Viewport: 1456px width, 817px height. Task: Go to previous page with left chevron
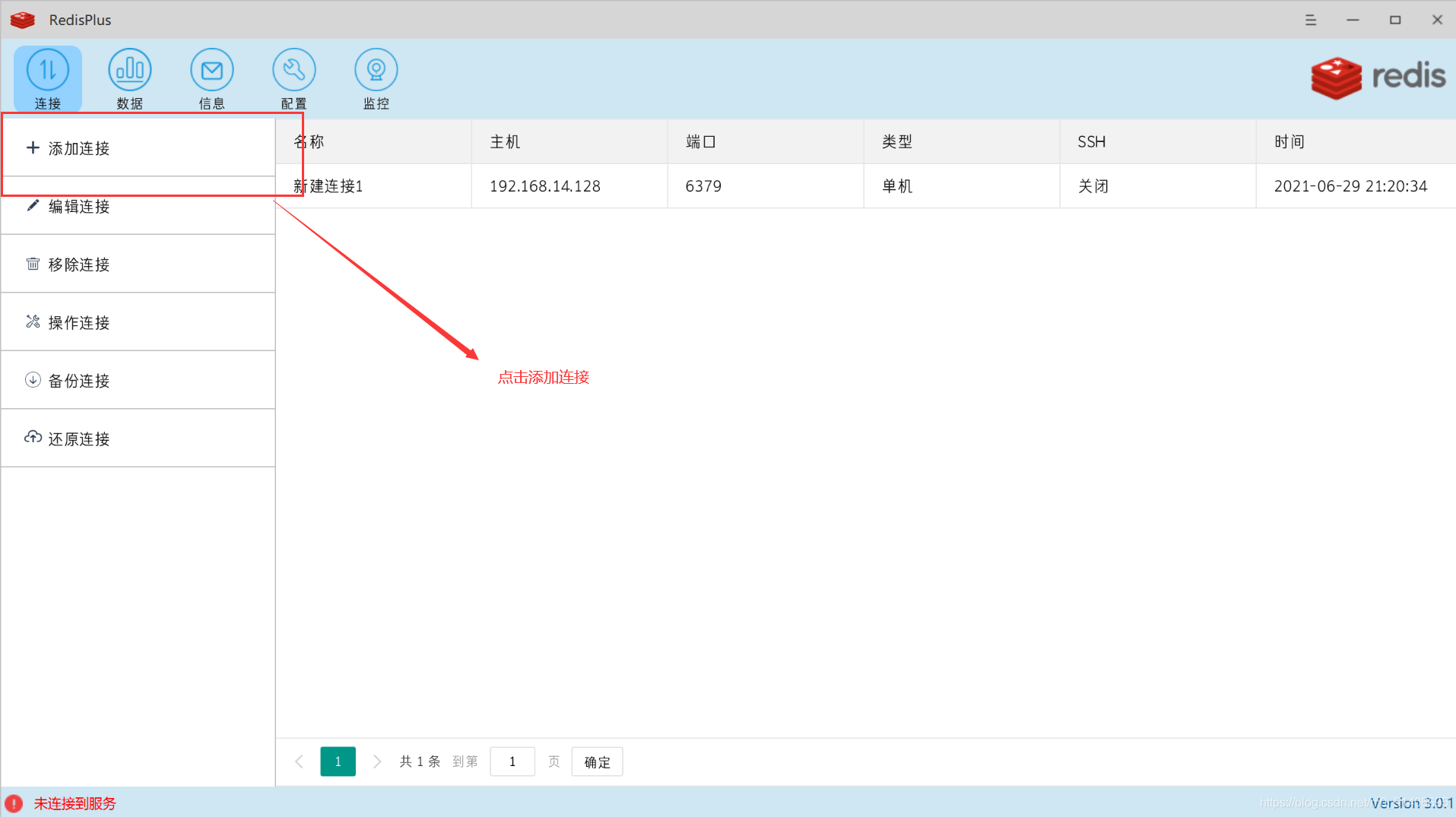pos(300,762)
